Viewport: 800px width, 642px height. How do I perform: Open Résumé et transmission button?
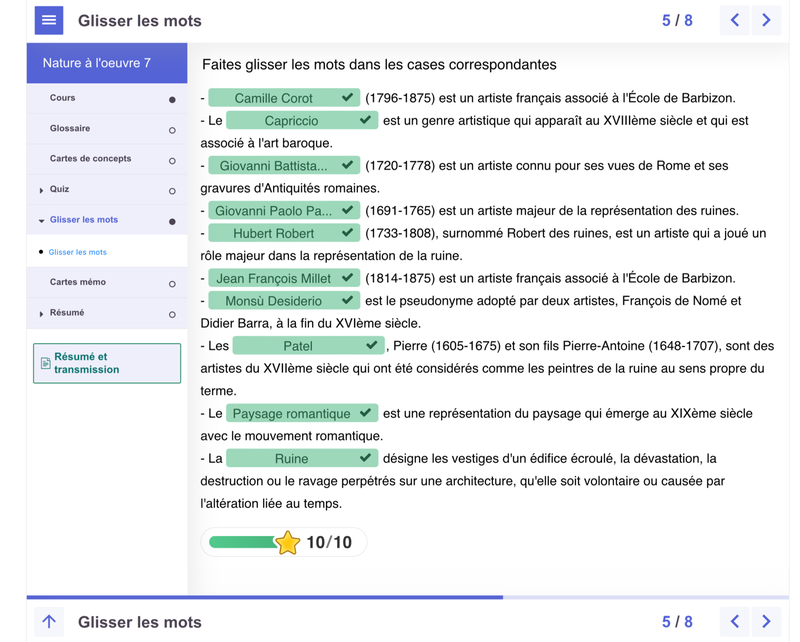tap(107, 363)
